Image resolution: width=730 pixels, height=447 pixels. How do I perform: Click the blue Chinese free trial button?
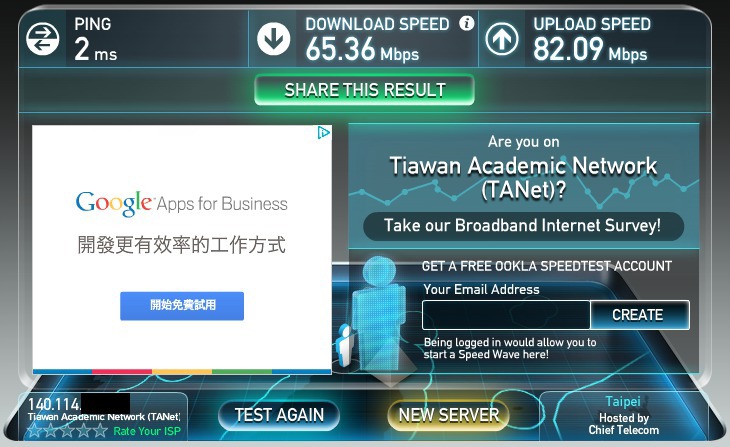tap(182, 306)
